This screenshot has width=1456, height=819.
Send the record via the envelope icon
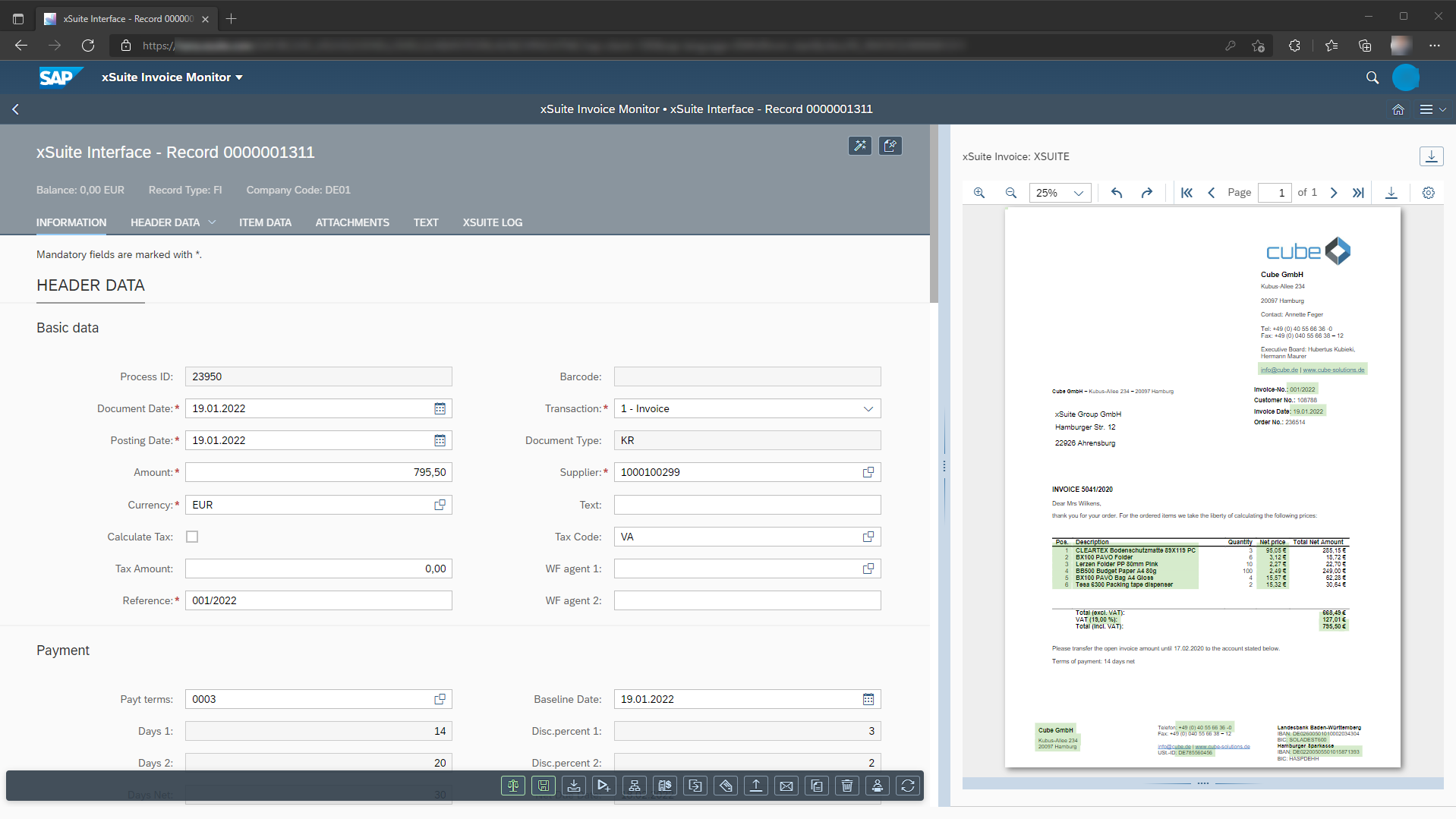coord(786,786)
